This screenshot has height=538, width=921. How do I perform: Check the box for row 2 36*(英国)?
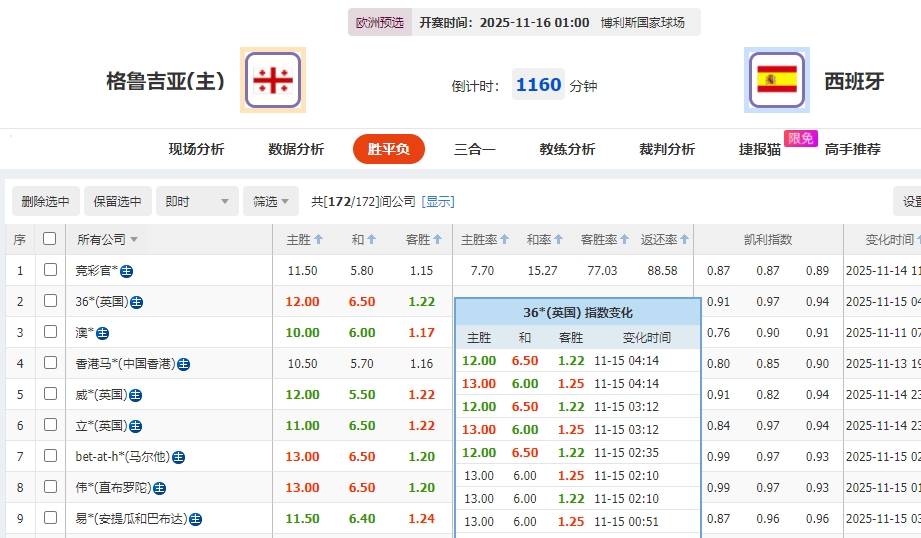point(51,301)
